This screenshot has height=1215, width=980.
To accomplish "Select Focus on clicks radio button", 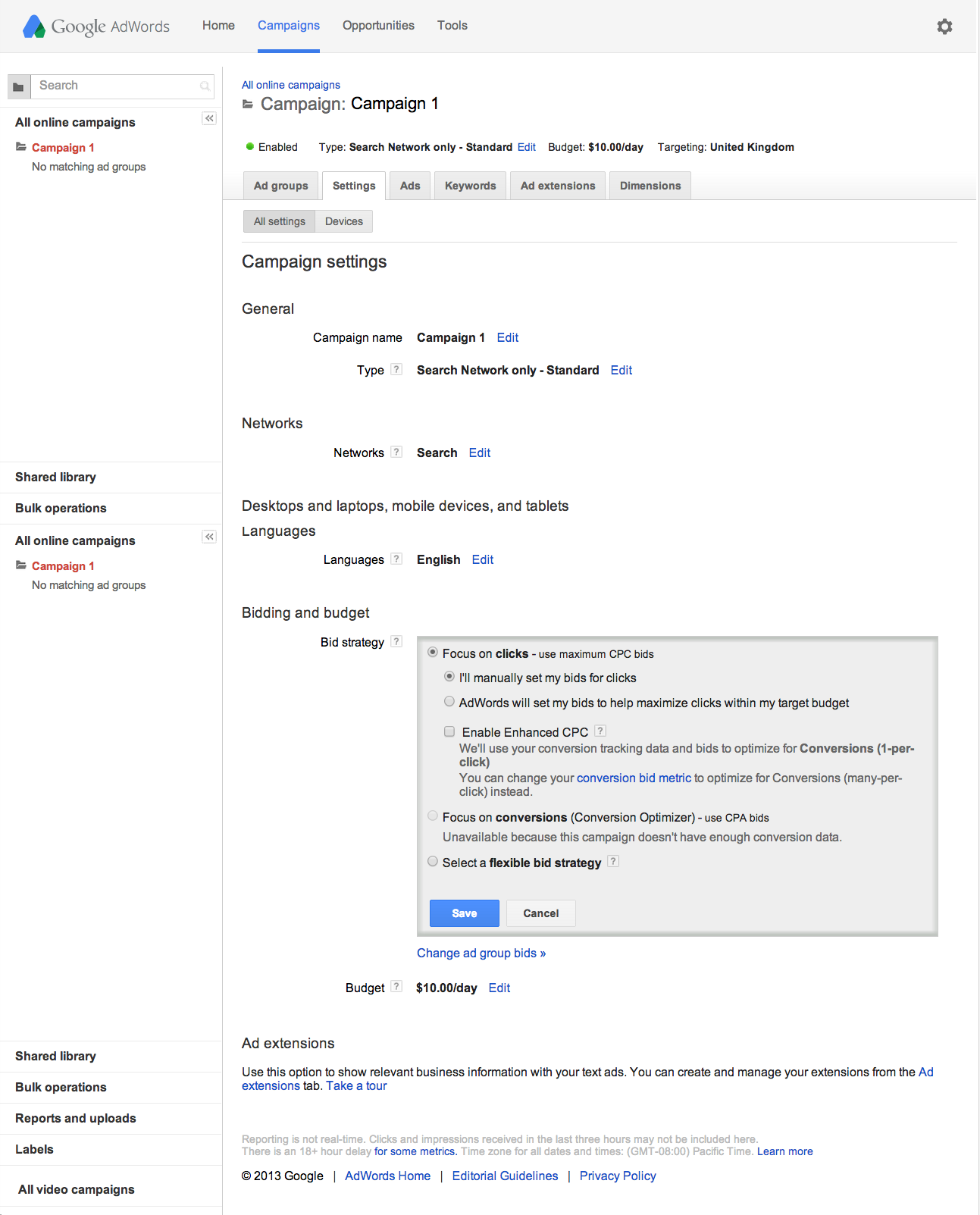I will [433, 652].
